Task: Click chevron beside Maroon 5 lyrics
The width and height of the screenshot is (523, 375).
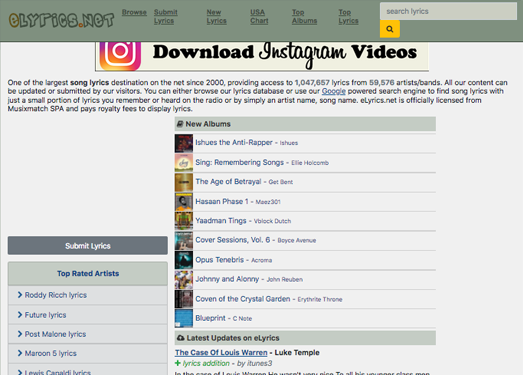Action: [20, 353]
